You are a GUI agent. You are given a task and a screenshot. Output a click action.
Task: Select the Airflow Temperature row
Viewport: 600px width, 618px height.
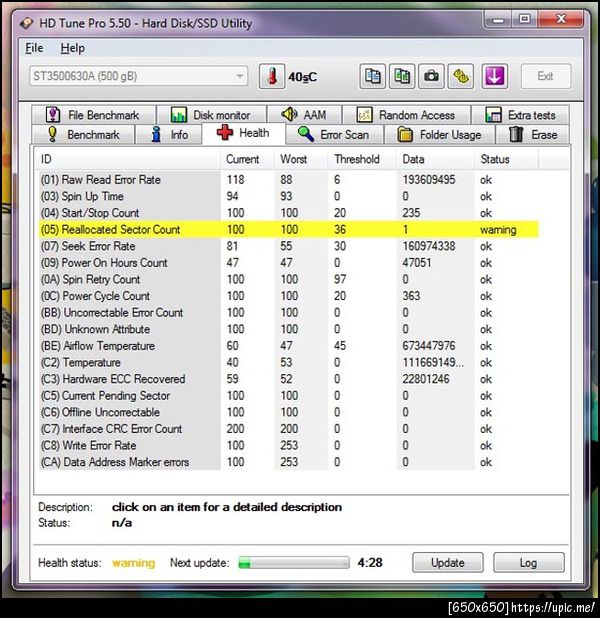click(x=289, y=346)
